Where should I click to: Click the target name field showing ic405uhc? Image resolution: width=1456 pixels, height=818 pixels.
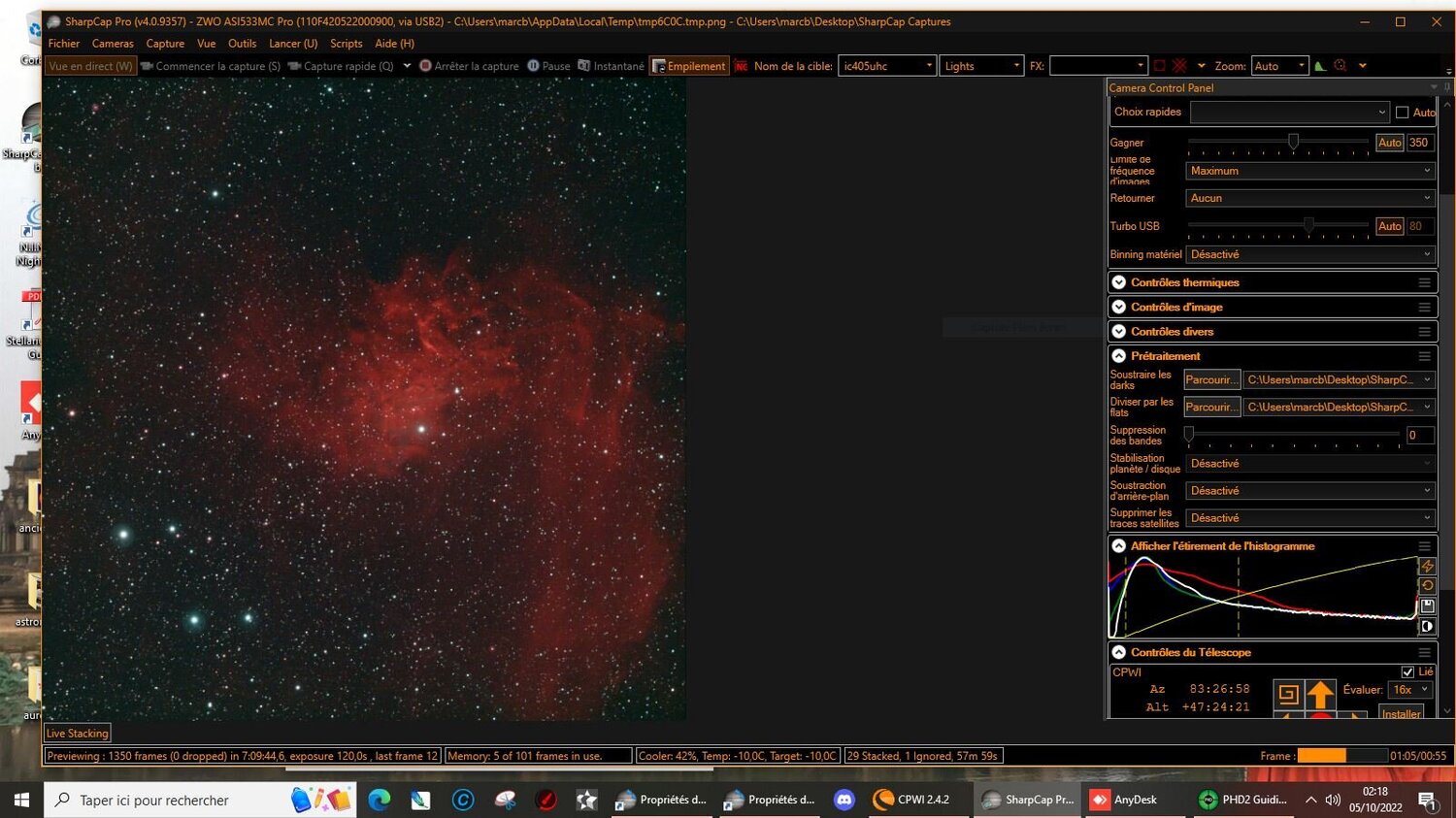coord(883,65)
